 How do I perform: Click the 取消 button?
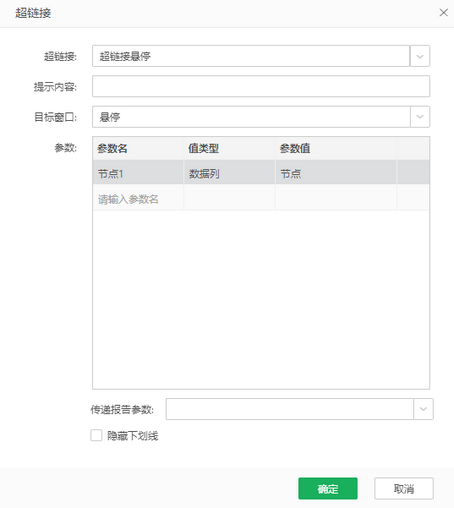404,488
